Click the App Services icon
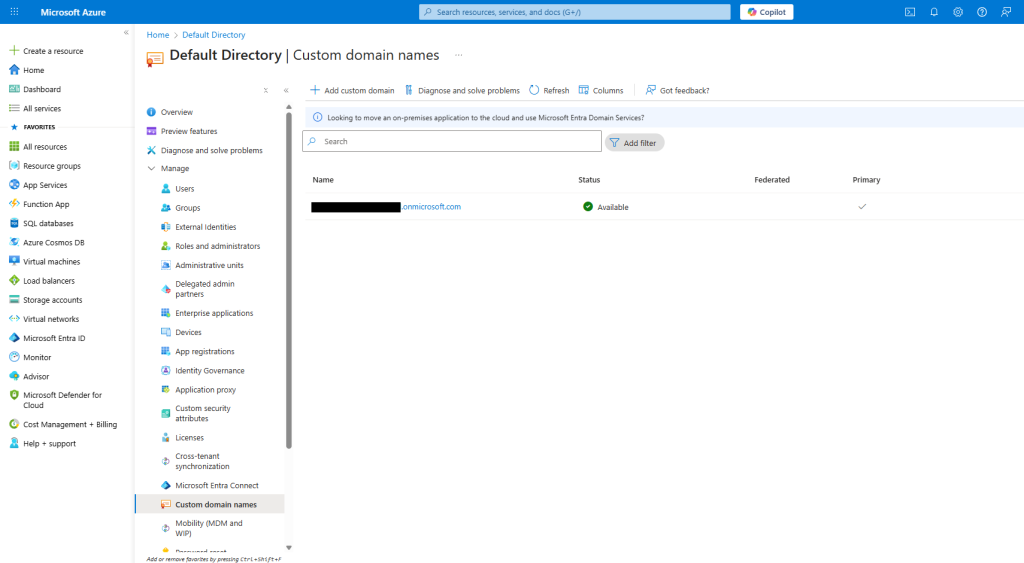This screenshot has height=563, width=1024. point(14,185)
